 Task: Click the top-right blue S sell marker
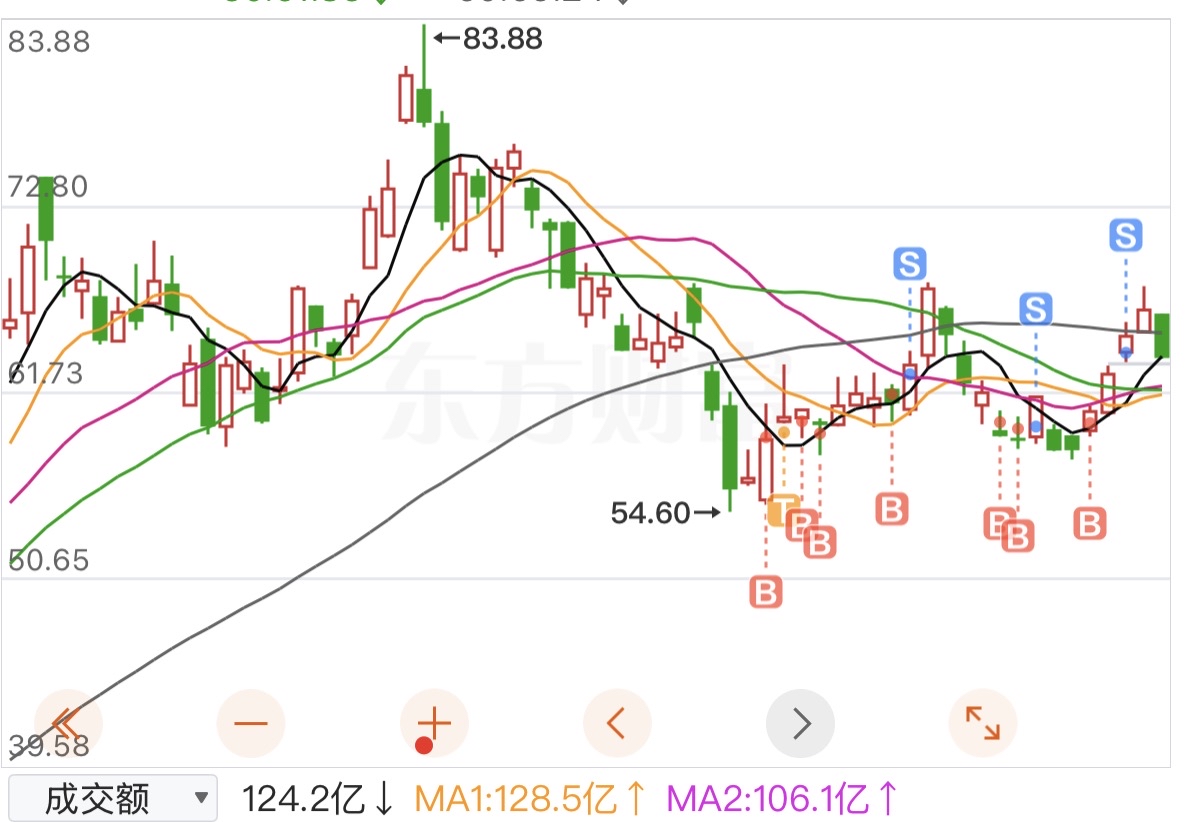(x=1125, y=235)
